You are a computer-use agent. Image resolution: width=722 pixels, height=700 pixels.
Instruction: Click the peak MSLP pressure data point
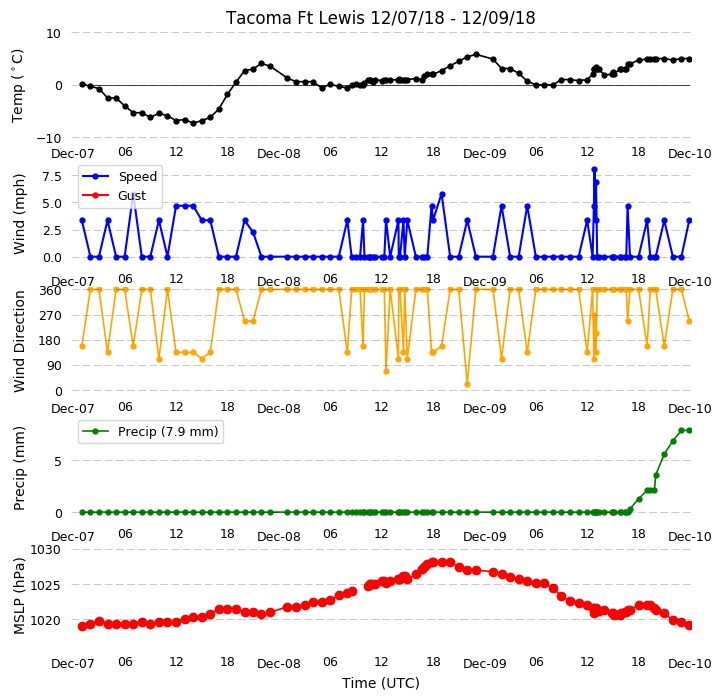click(x=433, y=562)
